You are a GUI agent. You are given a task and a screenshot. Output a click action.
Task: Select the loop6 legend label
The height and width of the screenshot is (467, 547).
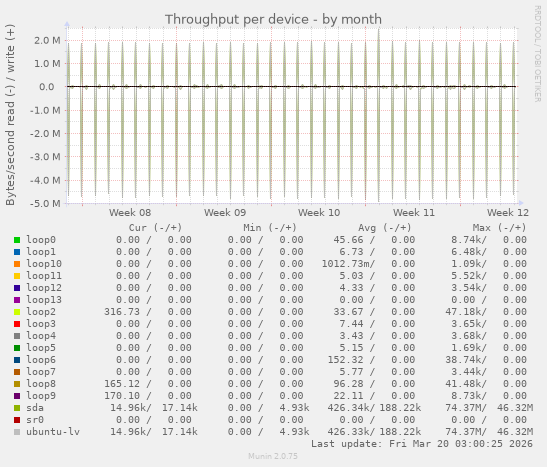tap(41, 360)
